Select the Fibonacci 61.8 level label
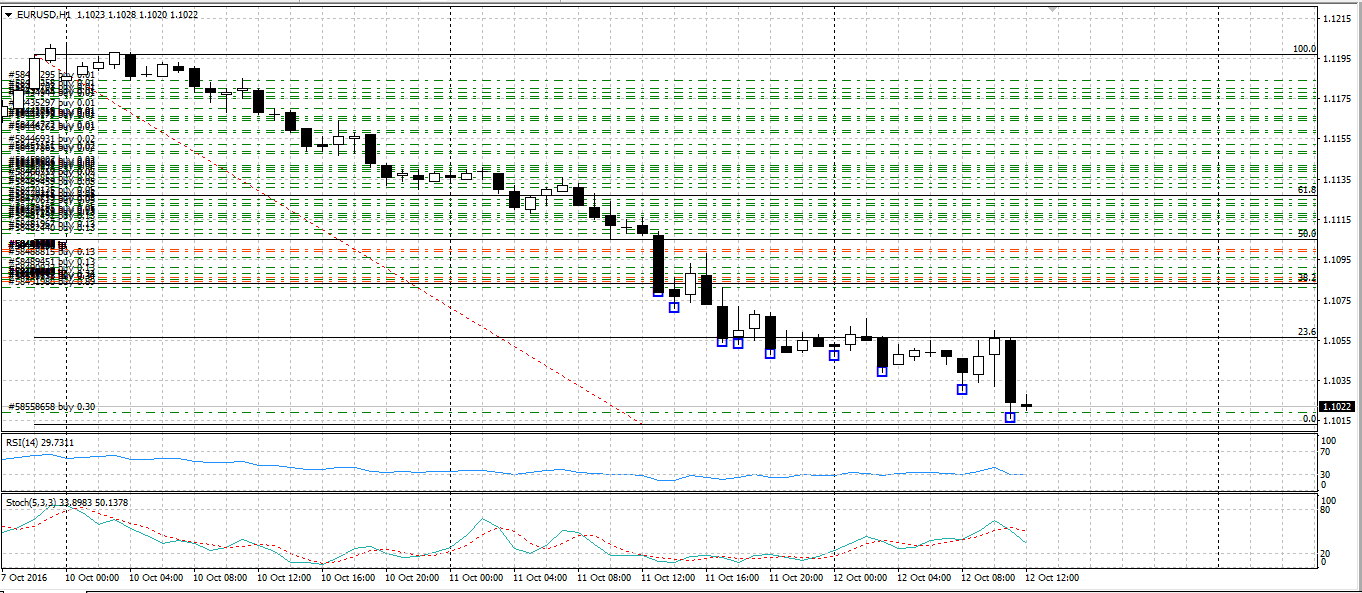 coord(1307,189)
